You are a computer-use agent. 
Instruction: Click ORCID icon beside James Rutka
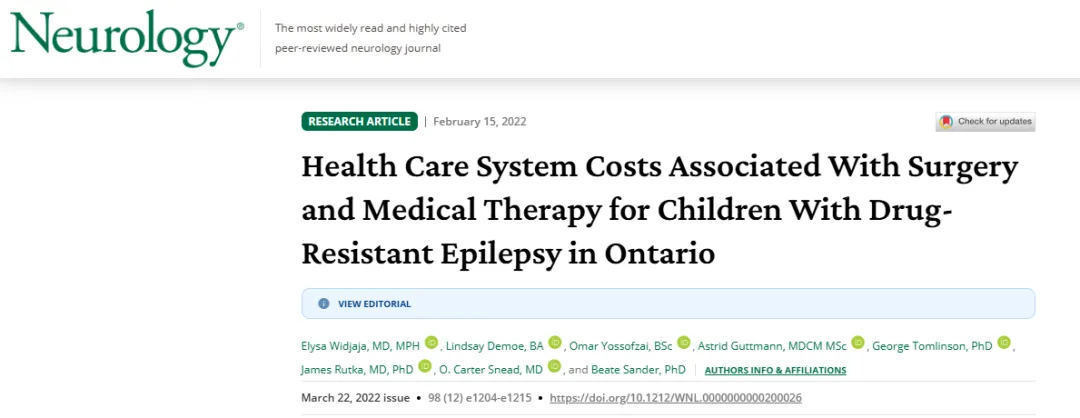coord(425,368)
